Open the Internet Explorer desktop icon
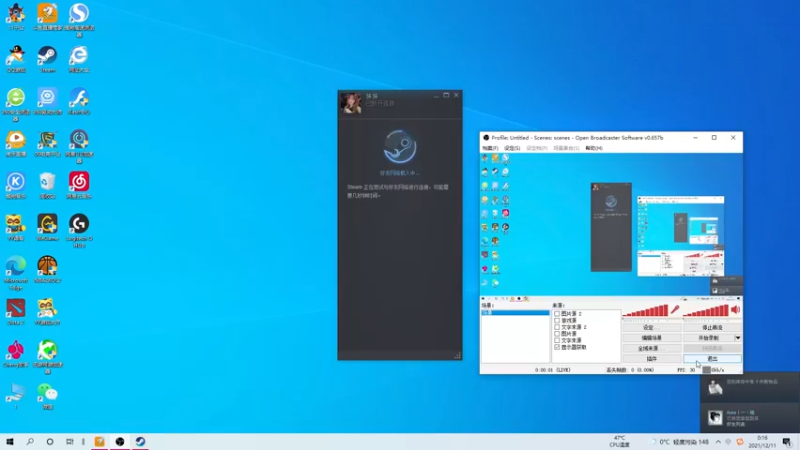Image resolution: width=800 pixels, height=450 pixels. (79, 57)
